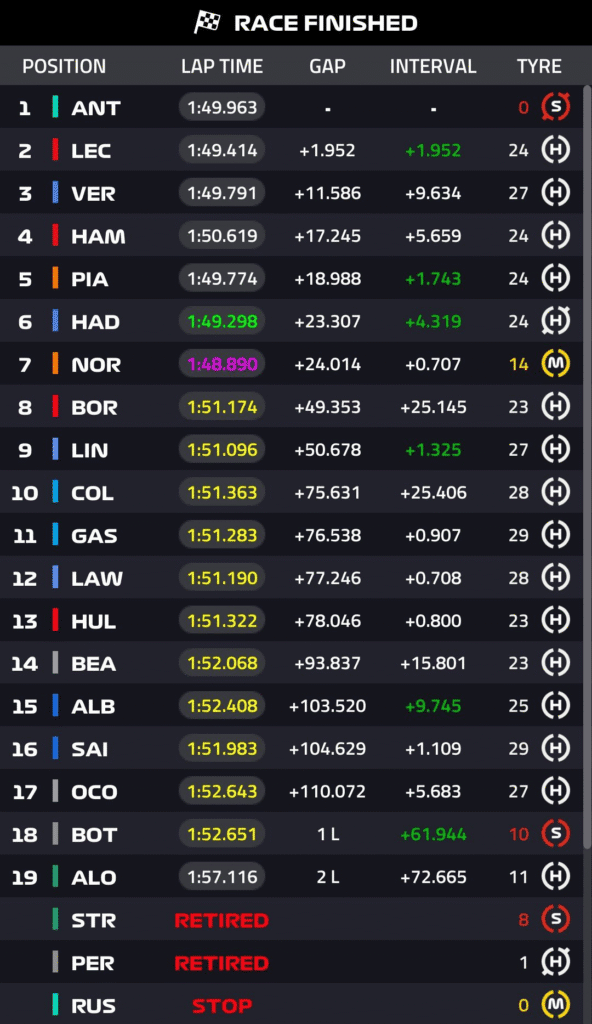Click RUS's medium tyre icon
Viewport: 592px width, 1024px height.
pos(555,1005)
